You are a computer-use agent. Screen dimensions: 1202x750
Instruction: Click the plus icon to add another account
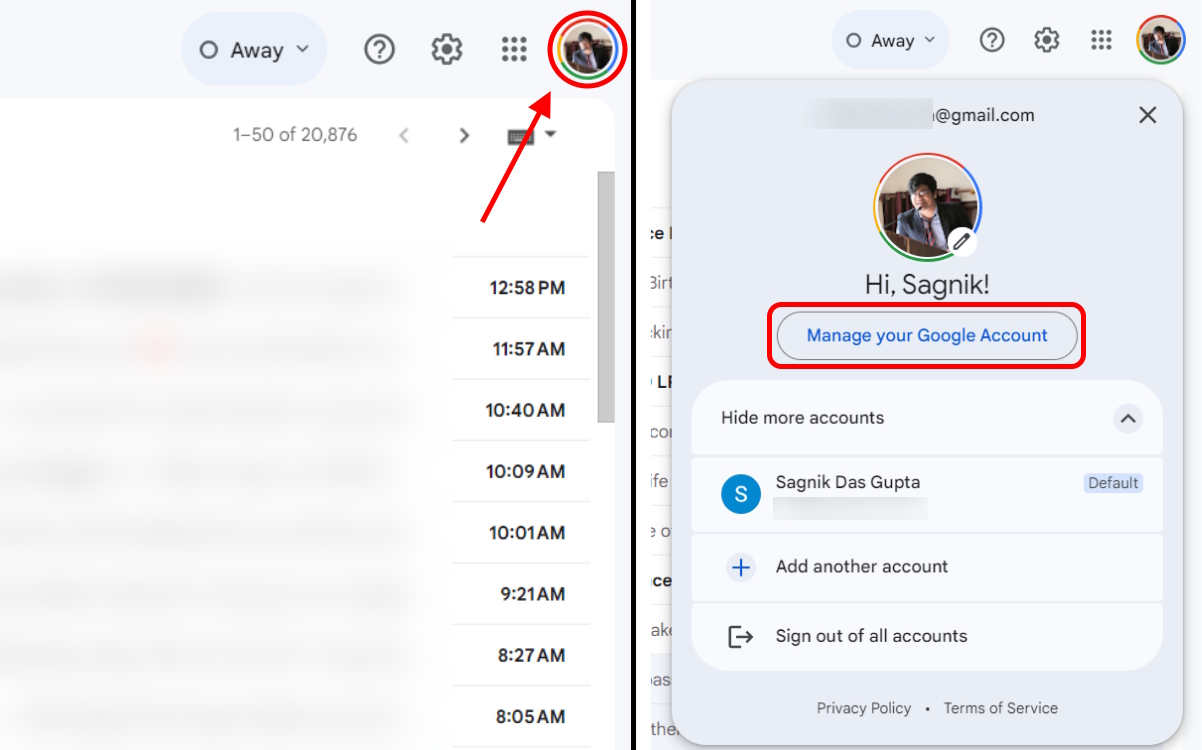(x=740, y=567)
